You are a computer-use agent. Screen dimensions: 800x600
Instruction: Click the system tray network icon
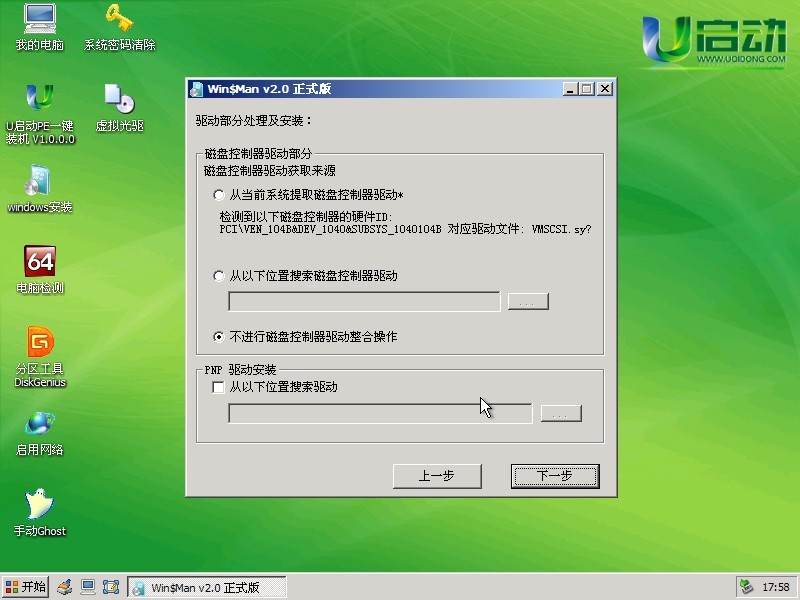[x=747, y=587]
